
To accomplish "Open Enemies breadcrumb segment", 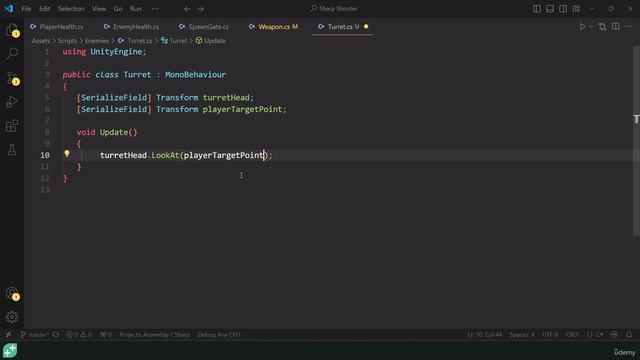I will point(97,41).
